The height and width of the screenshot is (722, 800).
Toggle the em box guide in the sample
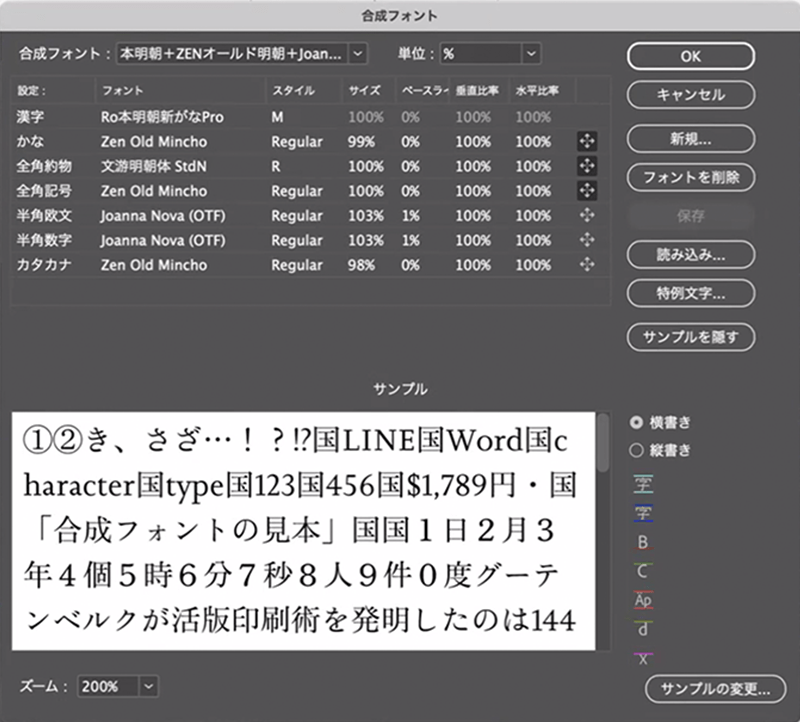pos(643,484)
